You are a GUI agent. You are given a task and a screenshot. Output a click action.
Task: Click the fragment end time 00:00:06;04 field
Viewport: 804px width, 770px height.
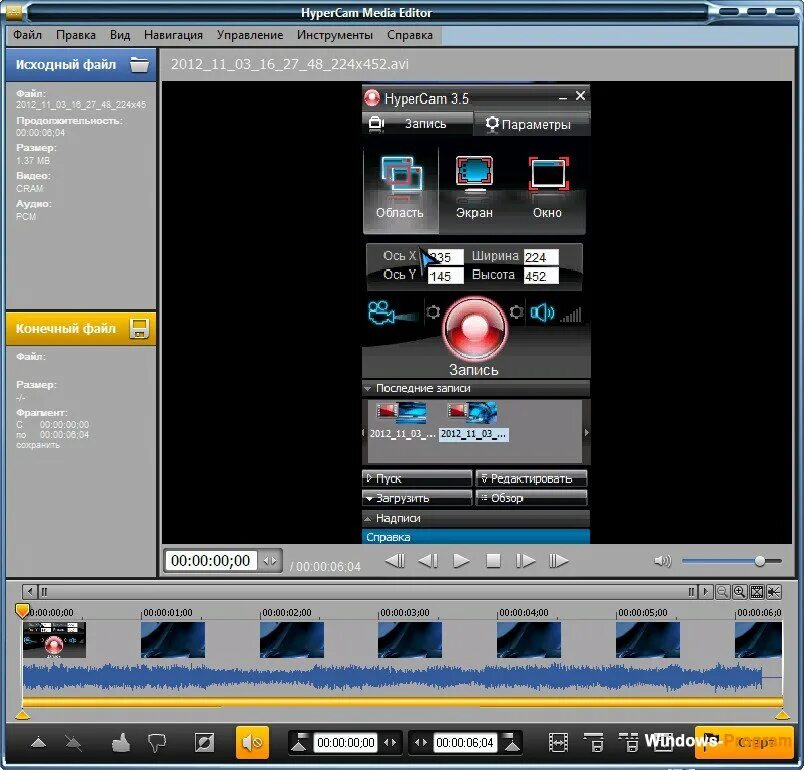(x=465, y=742)
